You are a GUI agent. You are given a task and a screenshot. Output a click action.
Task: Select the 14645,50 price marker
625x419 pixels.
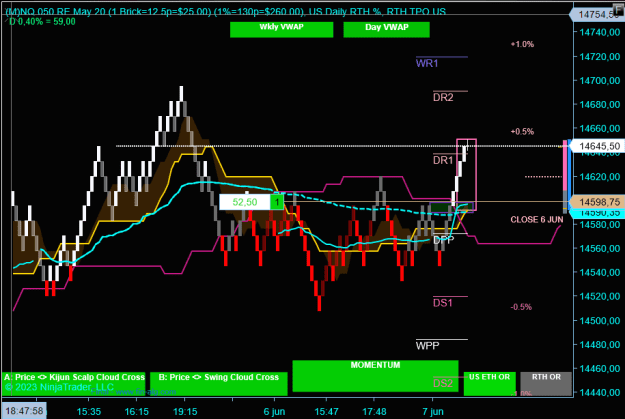(x=597, y=146)
